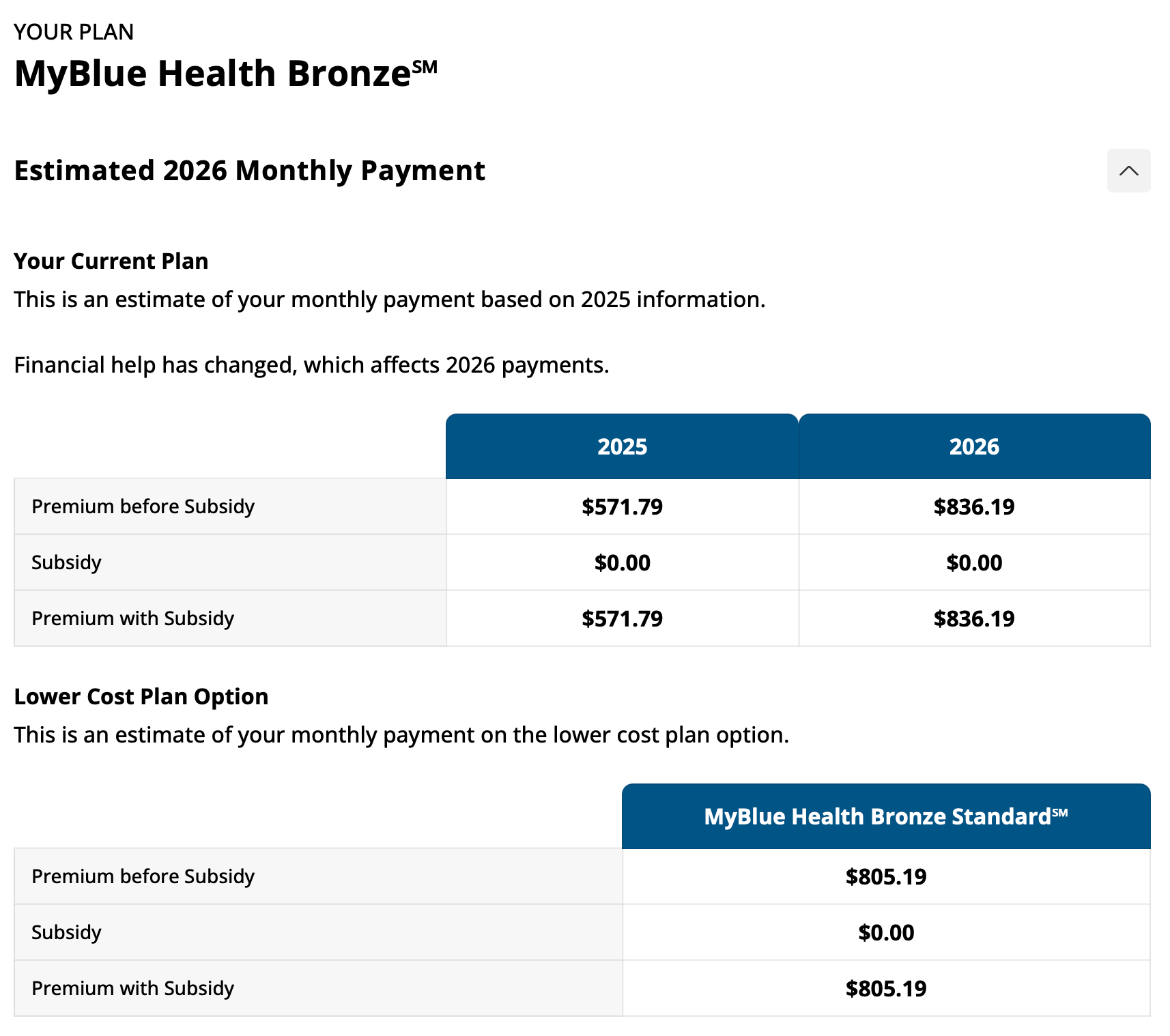Image resolution: width=1170 pixels, height=1036 pixels.
Task: Click 2025 premium before subsidy amount $571.79
Action: [622, 507]
